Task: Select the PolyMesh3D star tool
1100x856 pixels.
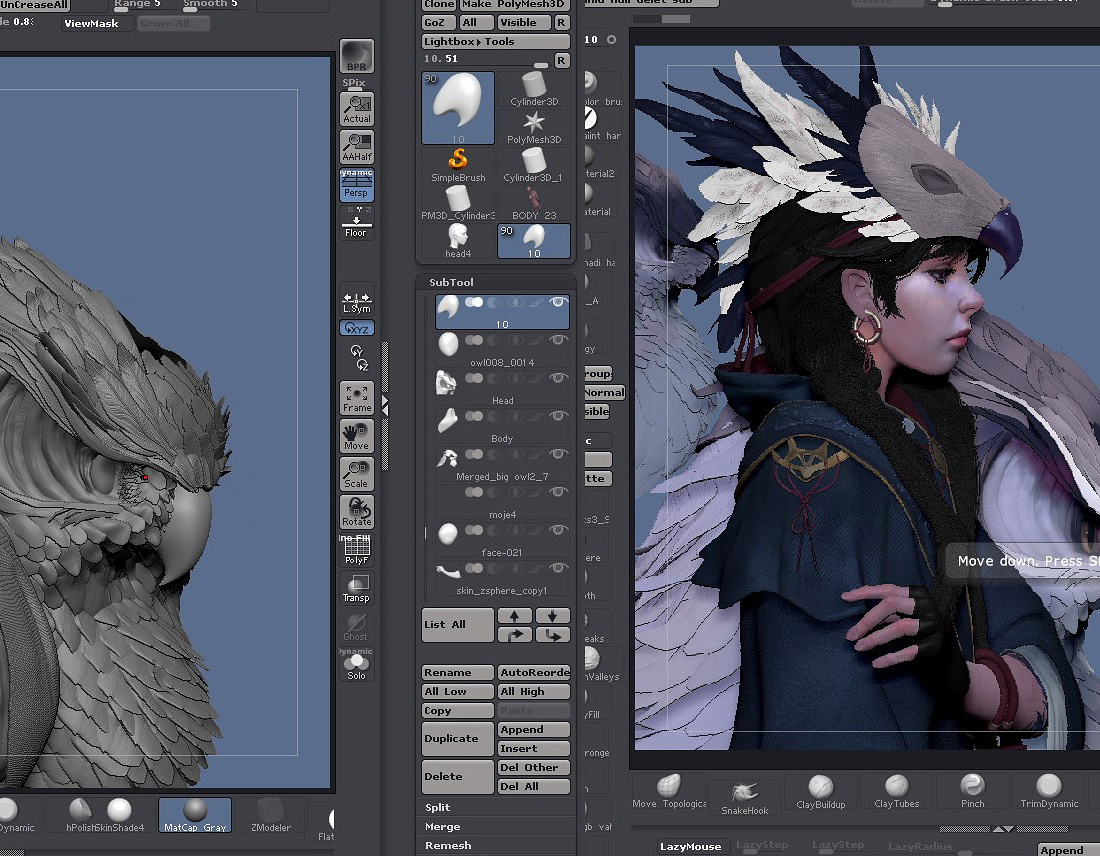Action: [534, 128]
